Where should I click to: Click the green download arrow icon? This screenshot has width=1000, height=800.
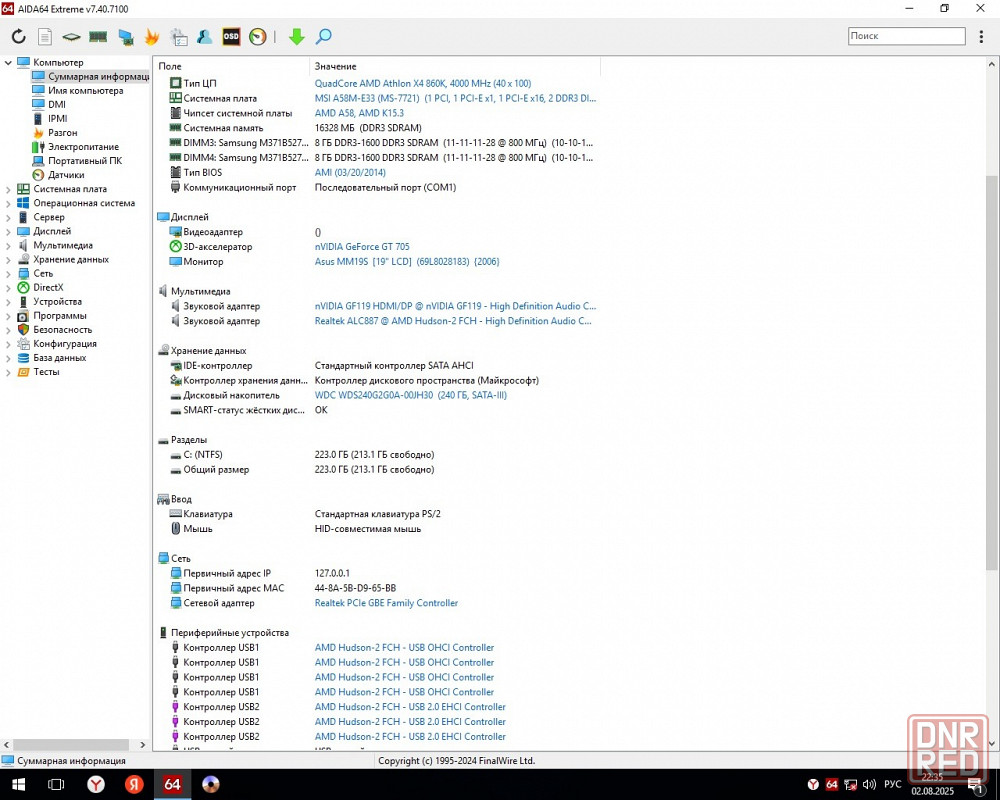(297, 36)
